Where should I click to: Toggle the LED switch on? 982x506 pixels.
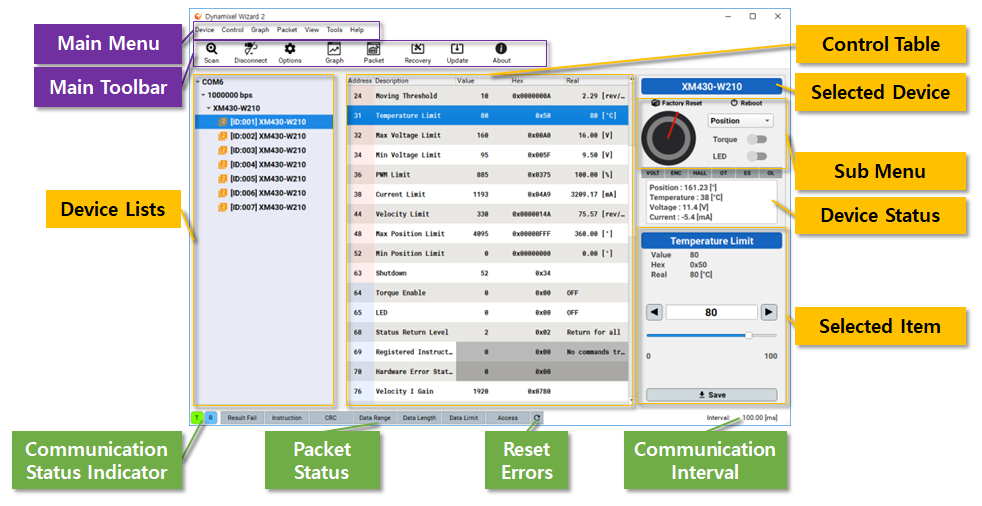[x=757, y=156]
